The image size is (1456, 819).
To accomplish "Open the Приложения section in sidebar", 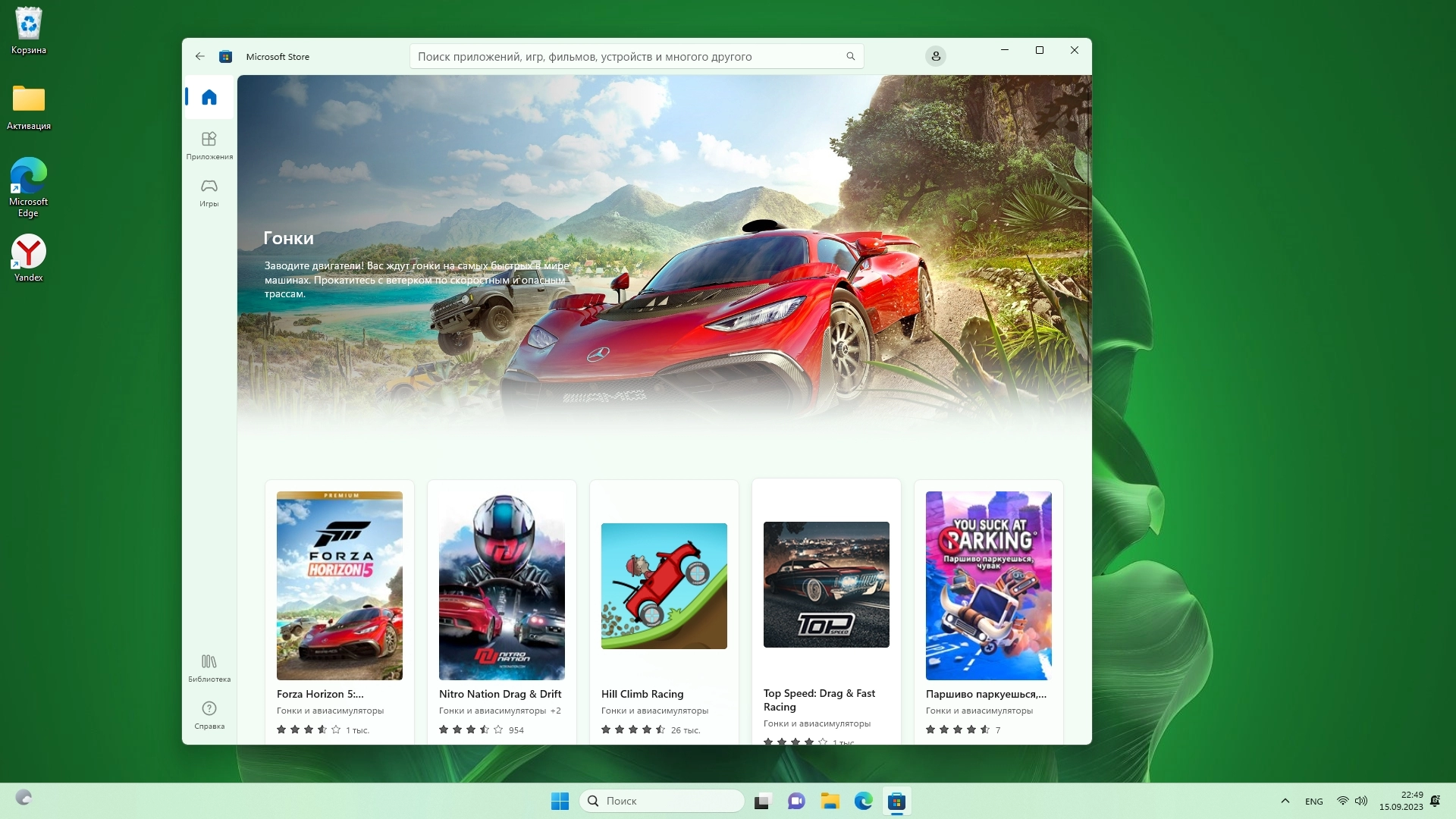I will pyautogui.click(x=209, y=145).
